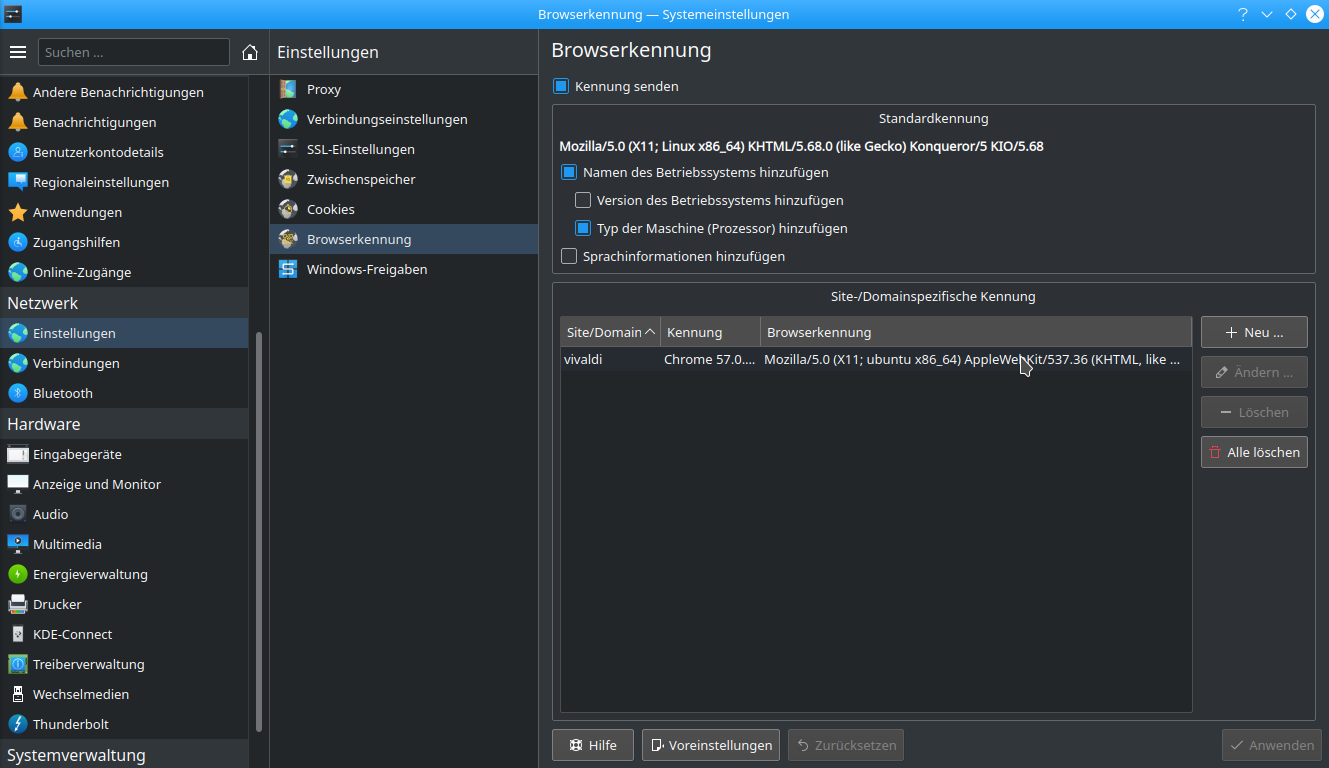Click the Drucker printer icon
Screen dimensions: 1329x768
coord(18,604)
